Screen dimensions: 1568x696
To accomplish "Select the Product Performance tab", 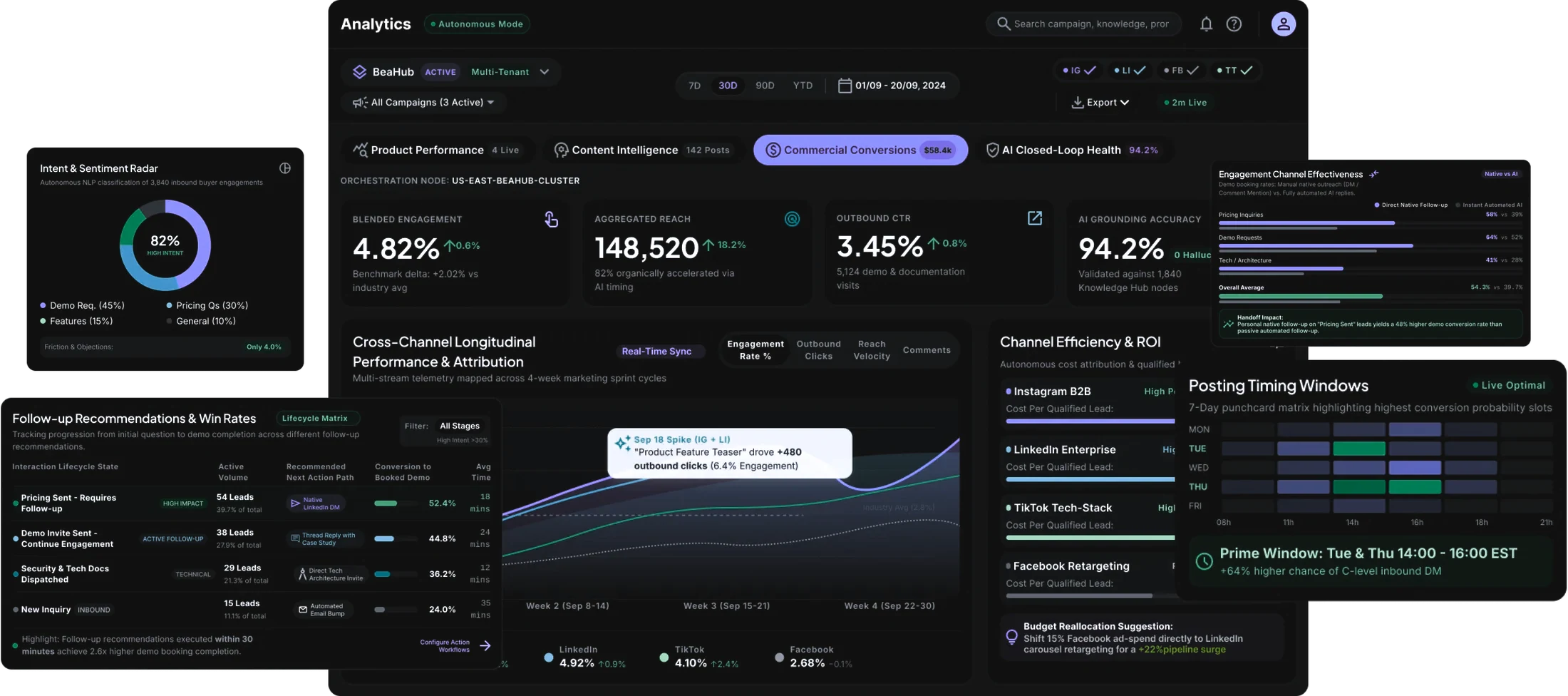I will point(437,150).
